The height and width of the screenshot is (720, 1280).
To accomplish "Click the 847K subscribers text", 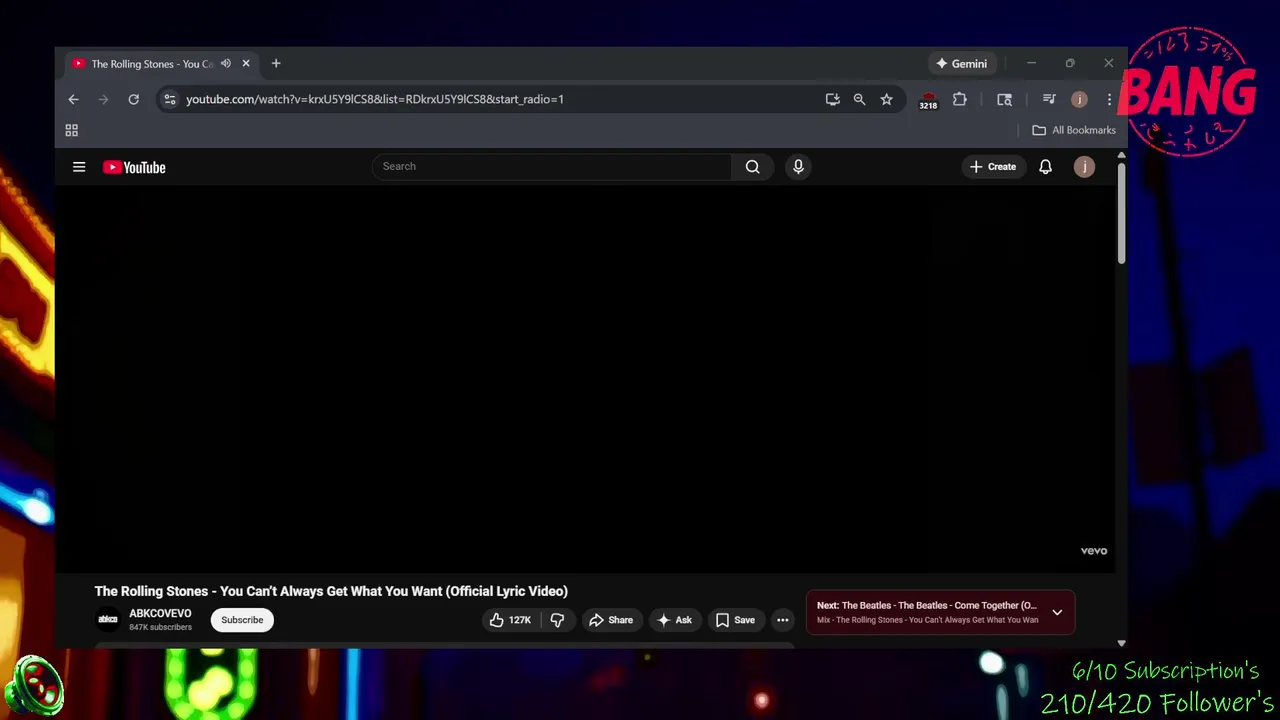I will (x=160, y=627).
